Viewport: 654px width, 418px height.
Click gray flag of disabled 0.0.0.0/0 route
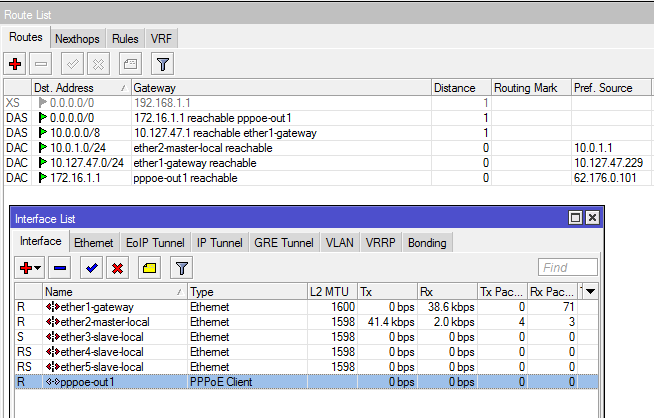[43, 103]
